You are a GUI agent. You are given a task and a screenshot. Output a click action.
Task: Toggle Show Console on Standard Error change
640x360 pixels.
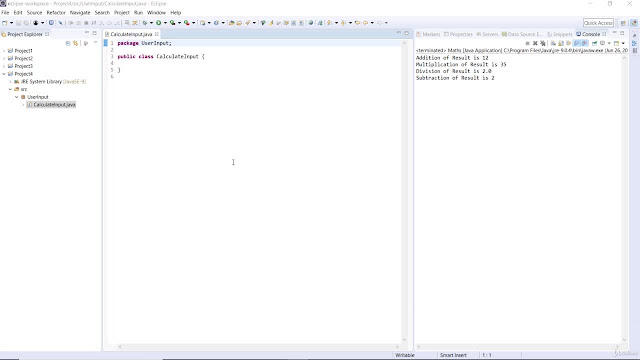tap(584, 43)
